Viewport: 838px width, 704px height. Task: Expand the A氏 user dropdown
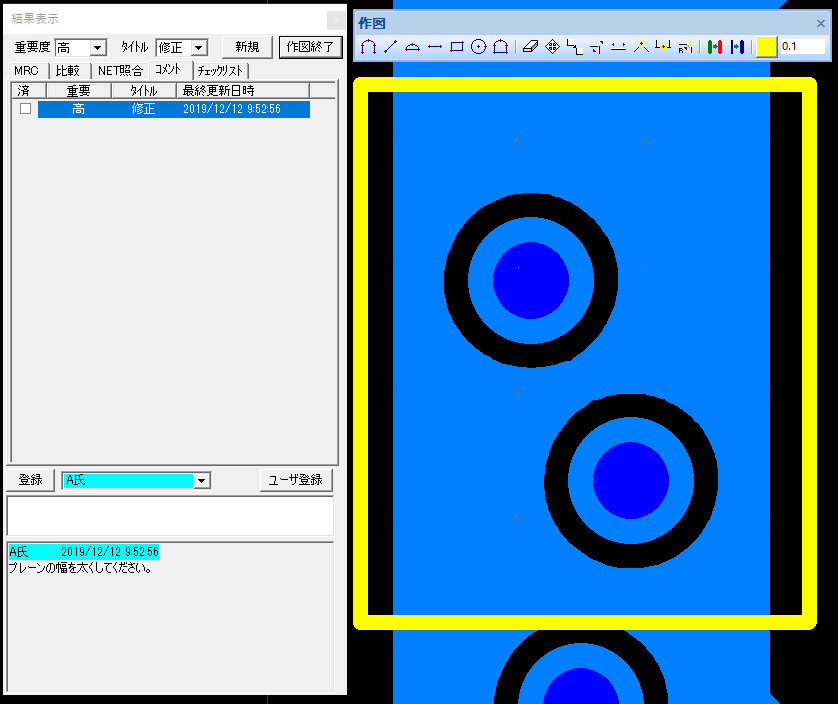pyautogui.click(x=202, y=481)
